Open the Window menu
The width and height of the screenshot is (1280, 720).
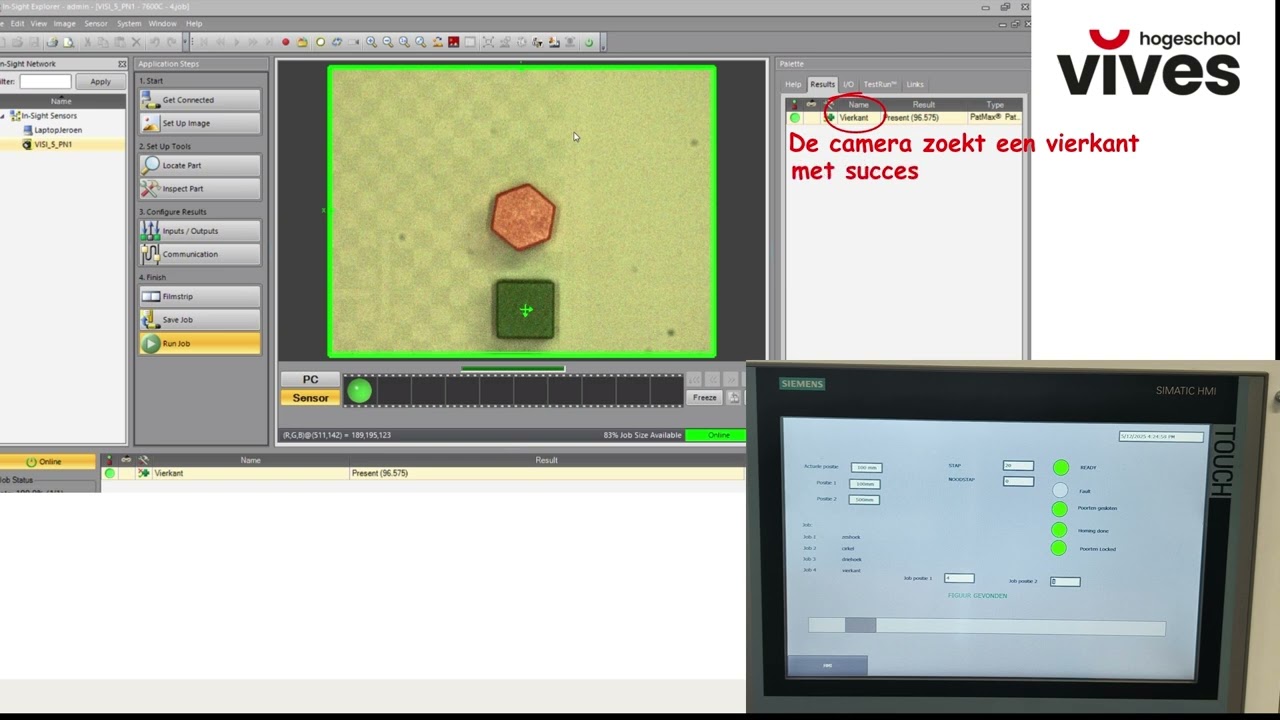pos(162,23)
